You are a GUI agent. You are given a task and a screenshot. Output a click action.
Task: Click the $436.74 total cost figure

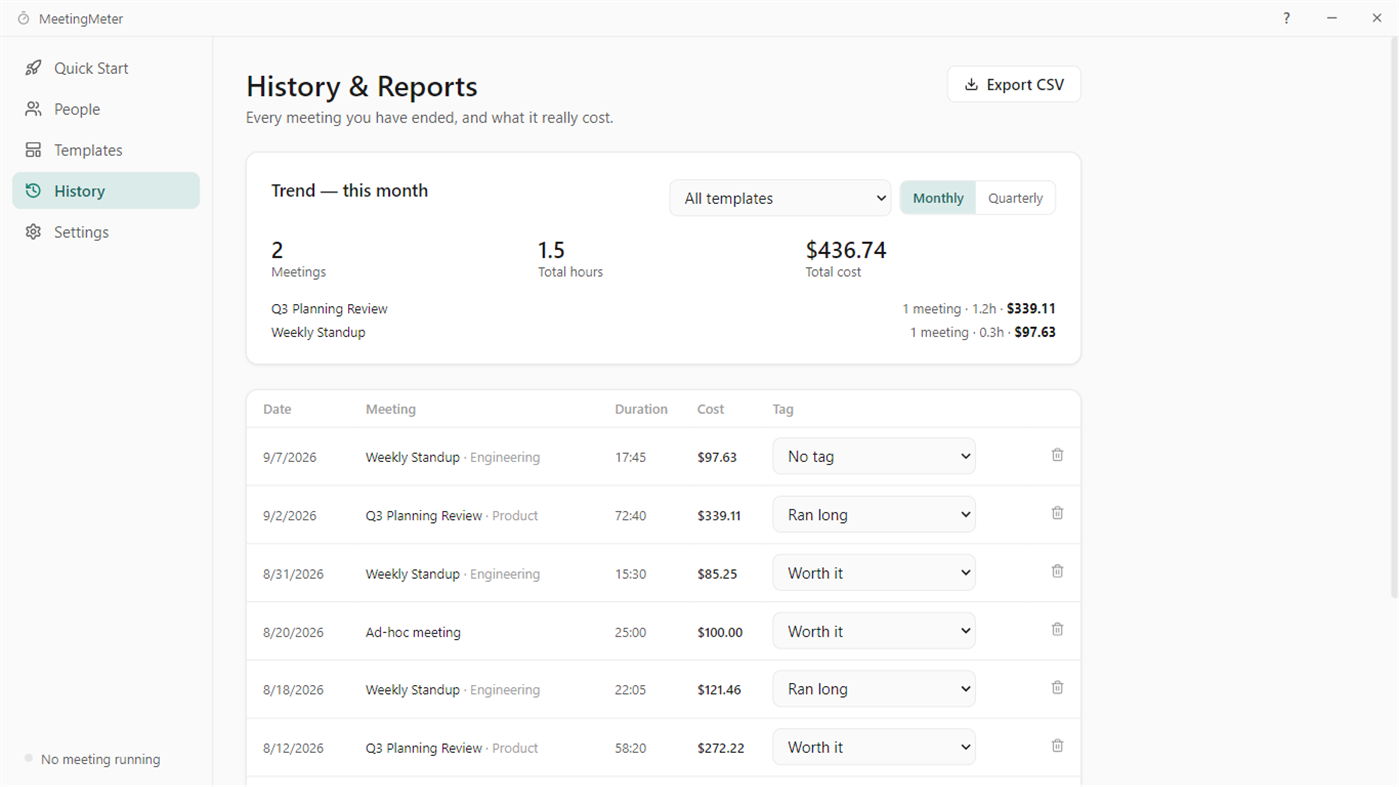[x=846, y=249]
